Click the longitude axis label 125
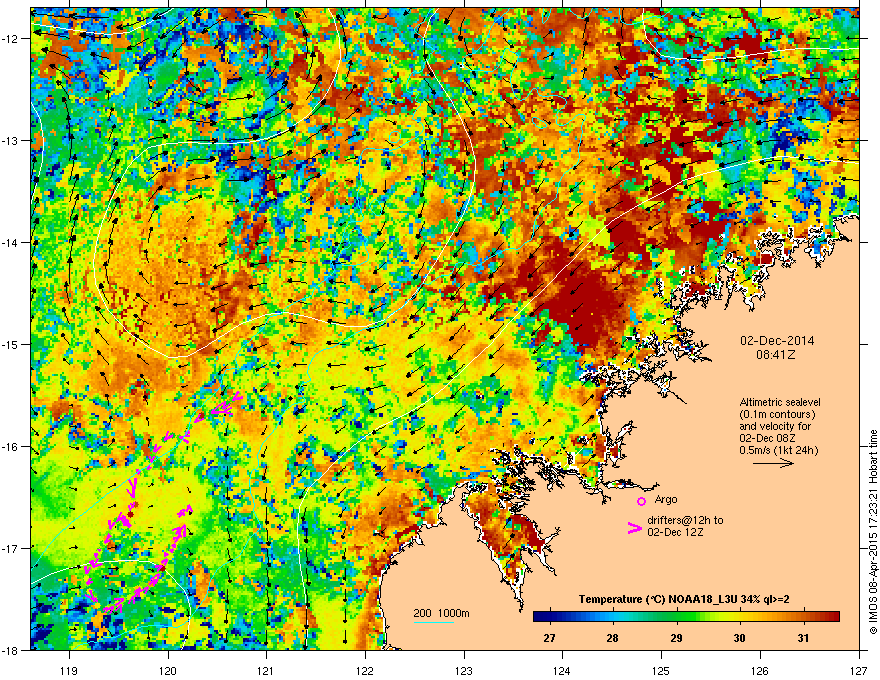880x680 pixels. [x=662, y=671]
